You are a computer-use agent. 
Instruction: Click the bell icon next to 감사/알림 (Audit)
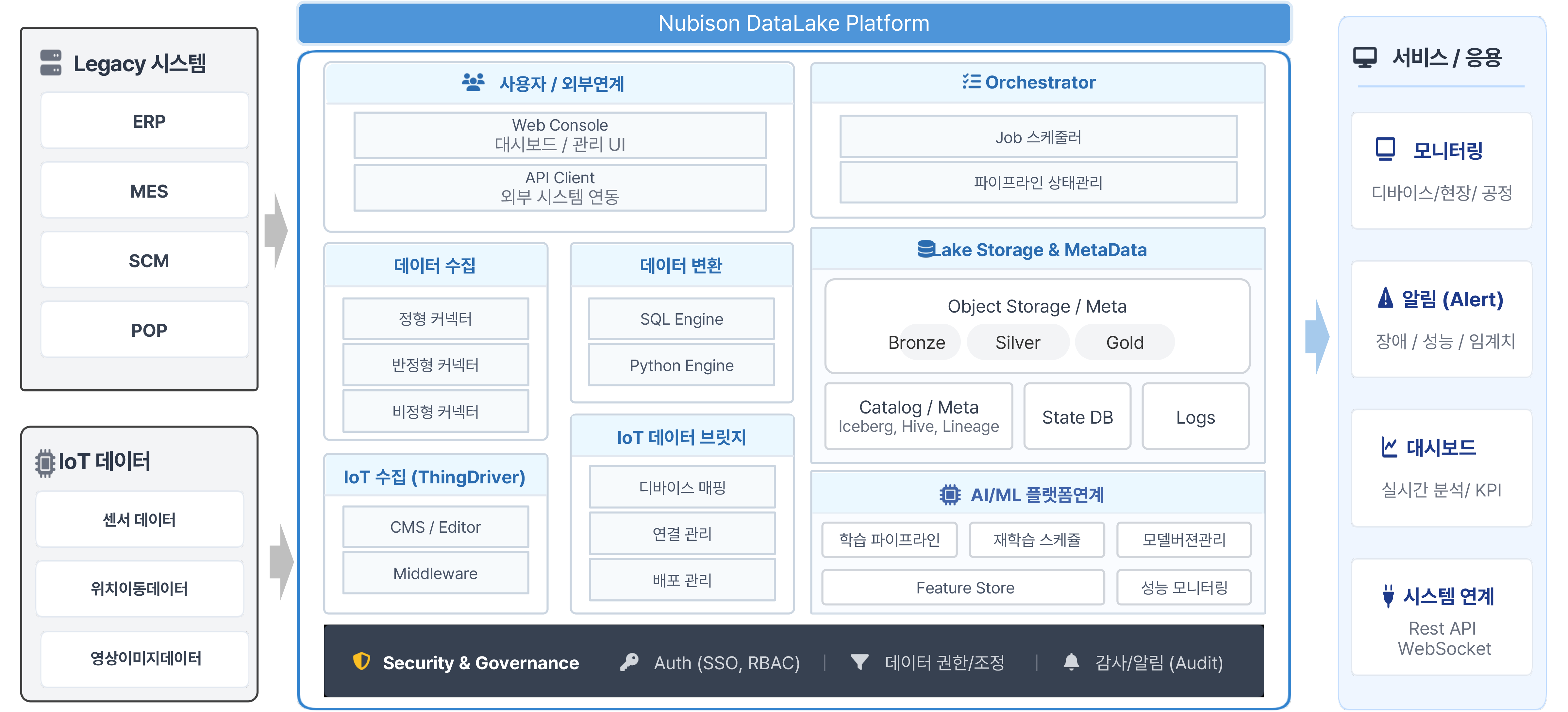(x=1071, y=661)
